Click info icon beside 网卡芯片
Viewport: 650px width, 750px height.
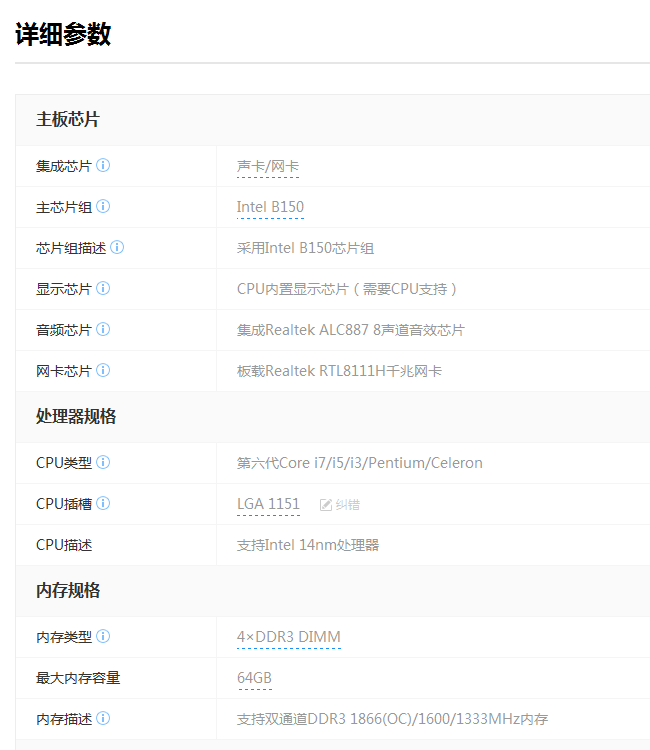coord(103,370)
